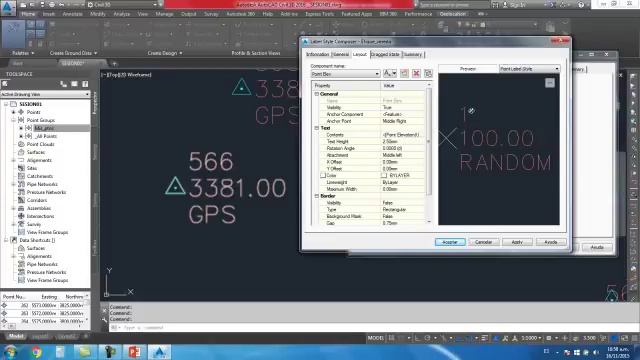Collapse the Text property group
The height and width of the screenshot is (360, 640).
tap(316, 128)
